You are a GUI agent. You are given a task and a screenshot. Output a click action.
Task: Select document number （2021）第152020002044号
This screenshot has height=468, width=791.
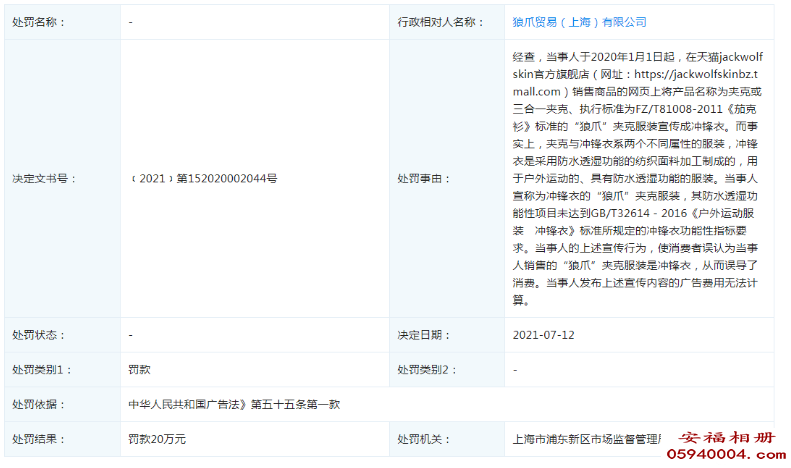coord(203,179)
